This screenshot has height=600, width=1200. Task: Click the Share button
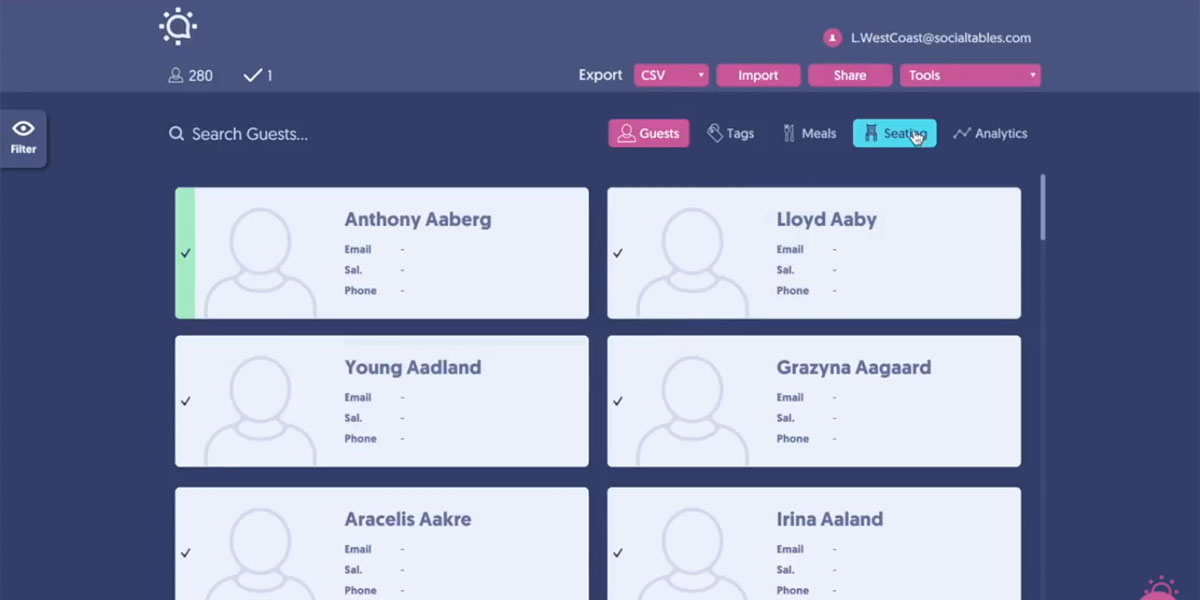(x=849, y=75)
